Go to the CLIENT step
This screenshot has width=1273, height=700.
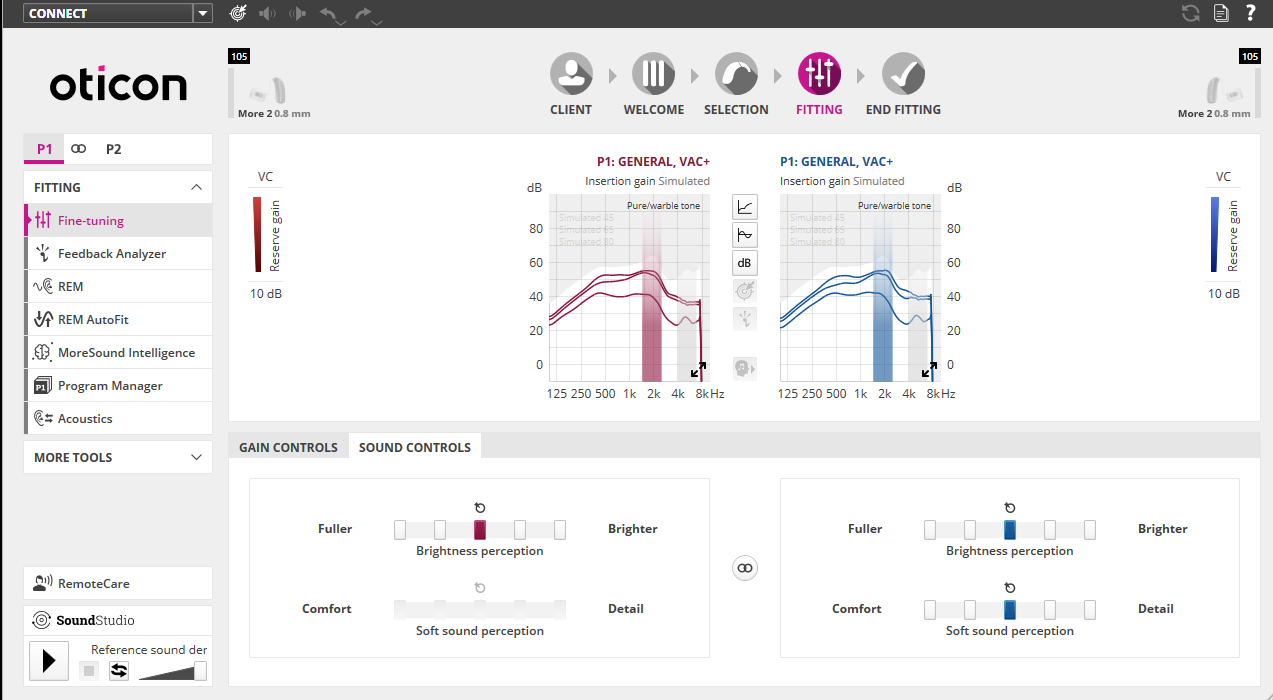pos(571,85)
